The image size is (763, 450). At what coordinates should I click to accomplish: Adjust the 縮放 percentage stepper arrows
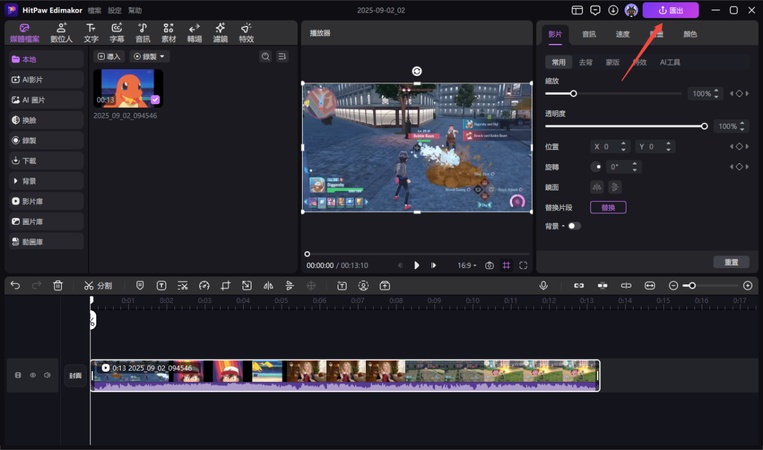pyautogui.click(x=716, y=93)
